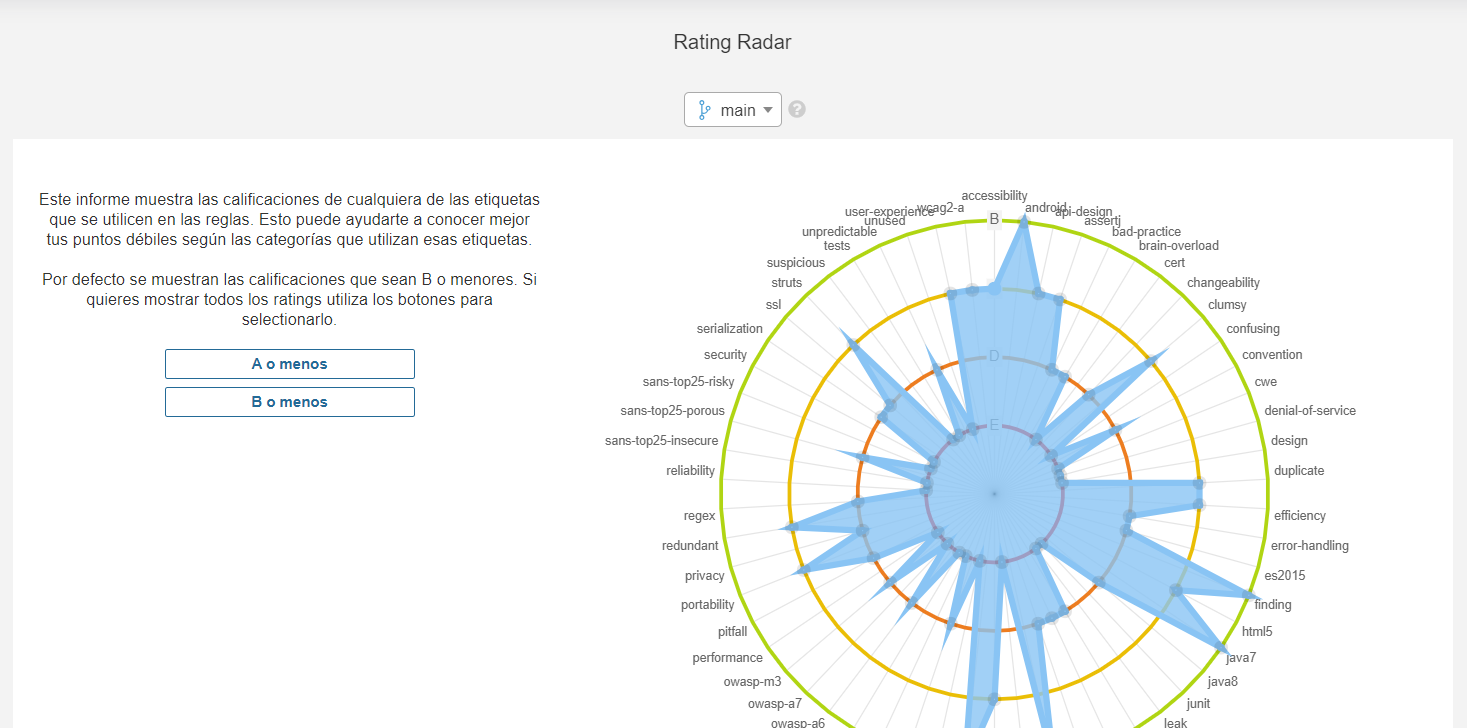The image size is (1467, 728).
Task: Click the java7 axis label
Action: (1242, 658)
